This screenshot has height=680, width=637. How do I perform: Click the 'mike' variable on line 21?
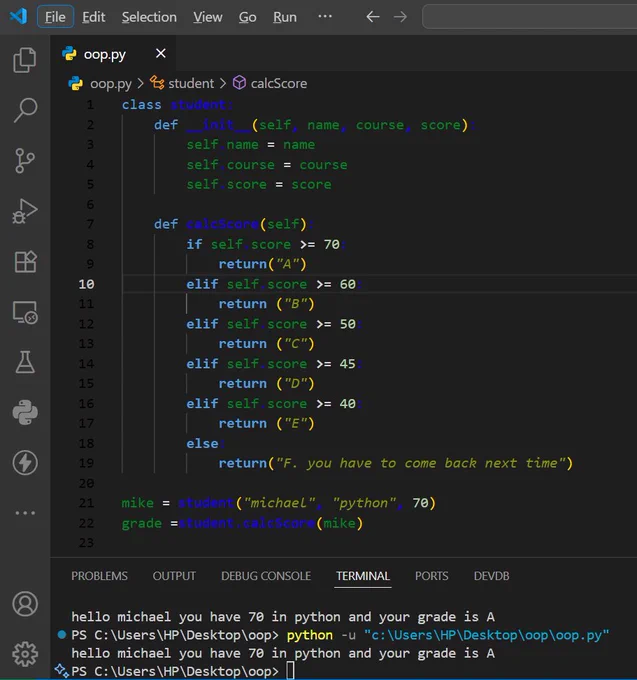click(x=137, y=503)
